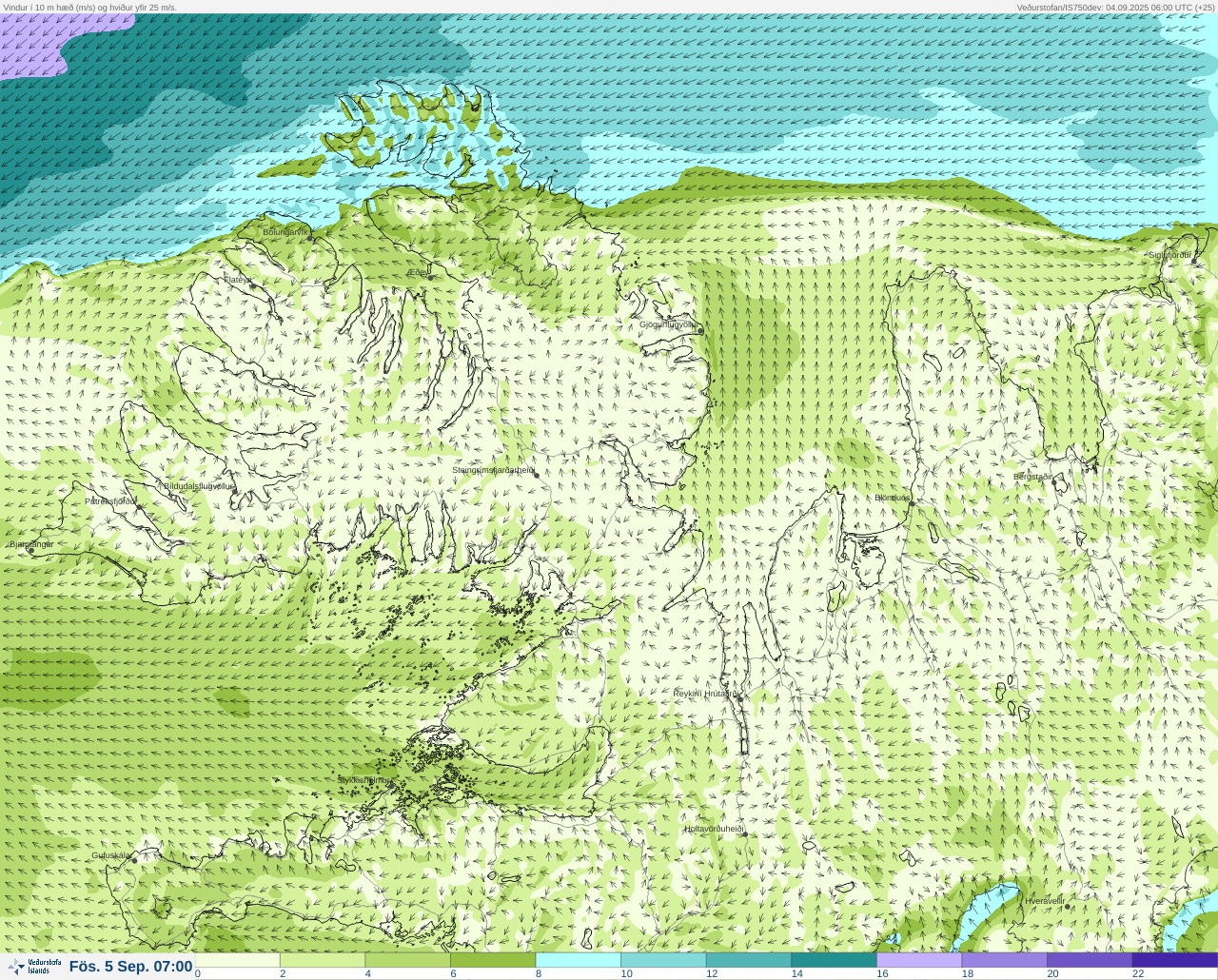Click the Steingrímsfjarðarheiði station label
Screen dimensions: 1218x980
[x=493, y=470]
